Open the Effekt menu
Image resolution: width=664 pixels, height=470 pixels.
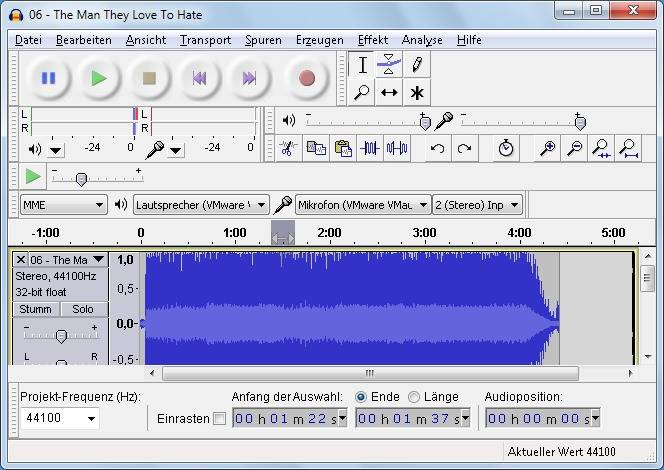pyautogui.click(x=373, y=40)
